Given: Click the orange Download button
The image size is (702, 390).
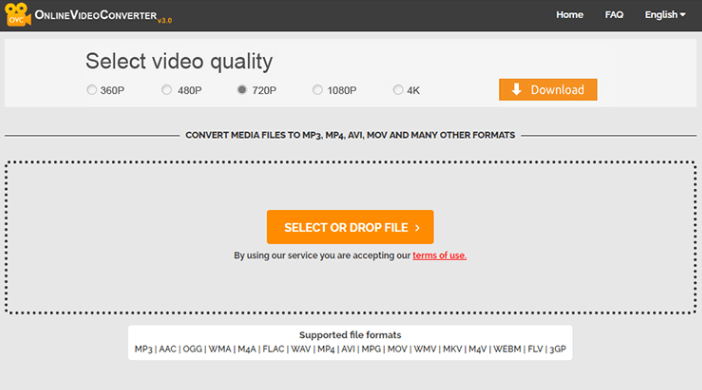Looking at the screenshot, I should pos(548,90).
